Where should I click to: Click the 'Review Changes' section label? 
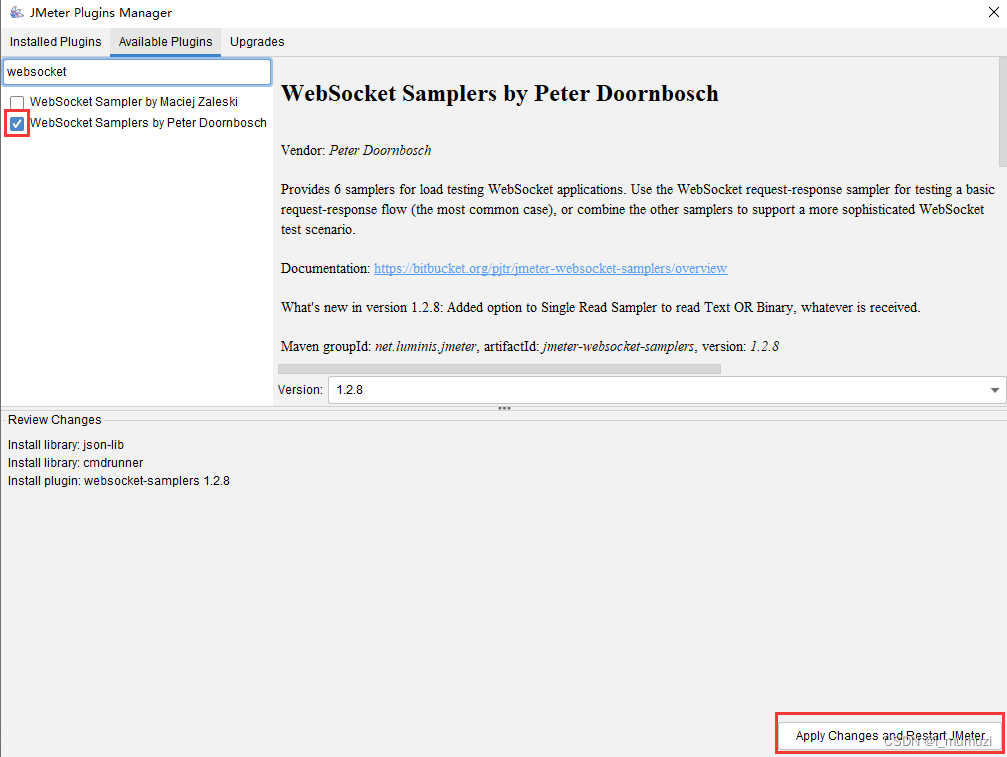(x=55, y=420)
